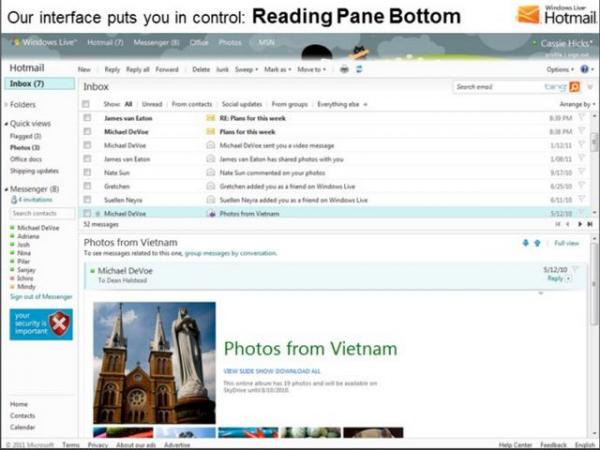Jump to the last page of messages

coord(590,224)
